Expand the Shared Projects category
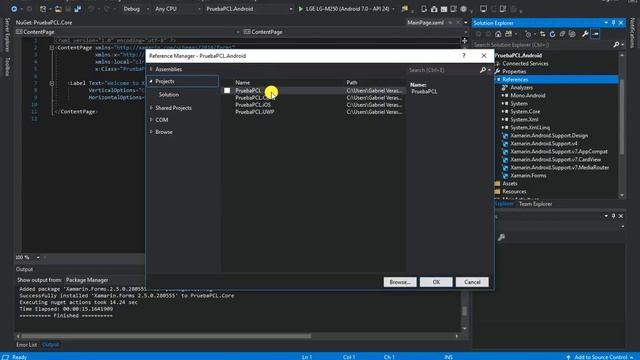640x360 pixels. coord(151,108)
